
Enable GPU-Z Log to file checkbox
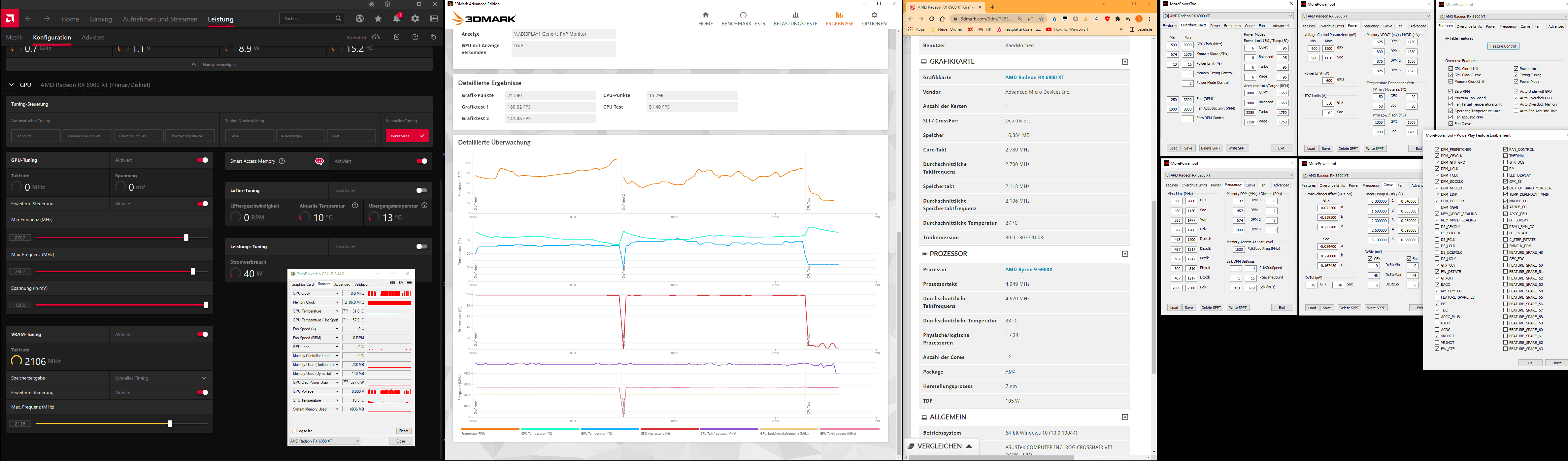[295, 431]
